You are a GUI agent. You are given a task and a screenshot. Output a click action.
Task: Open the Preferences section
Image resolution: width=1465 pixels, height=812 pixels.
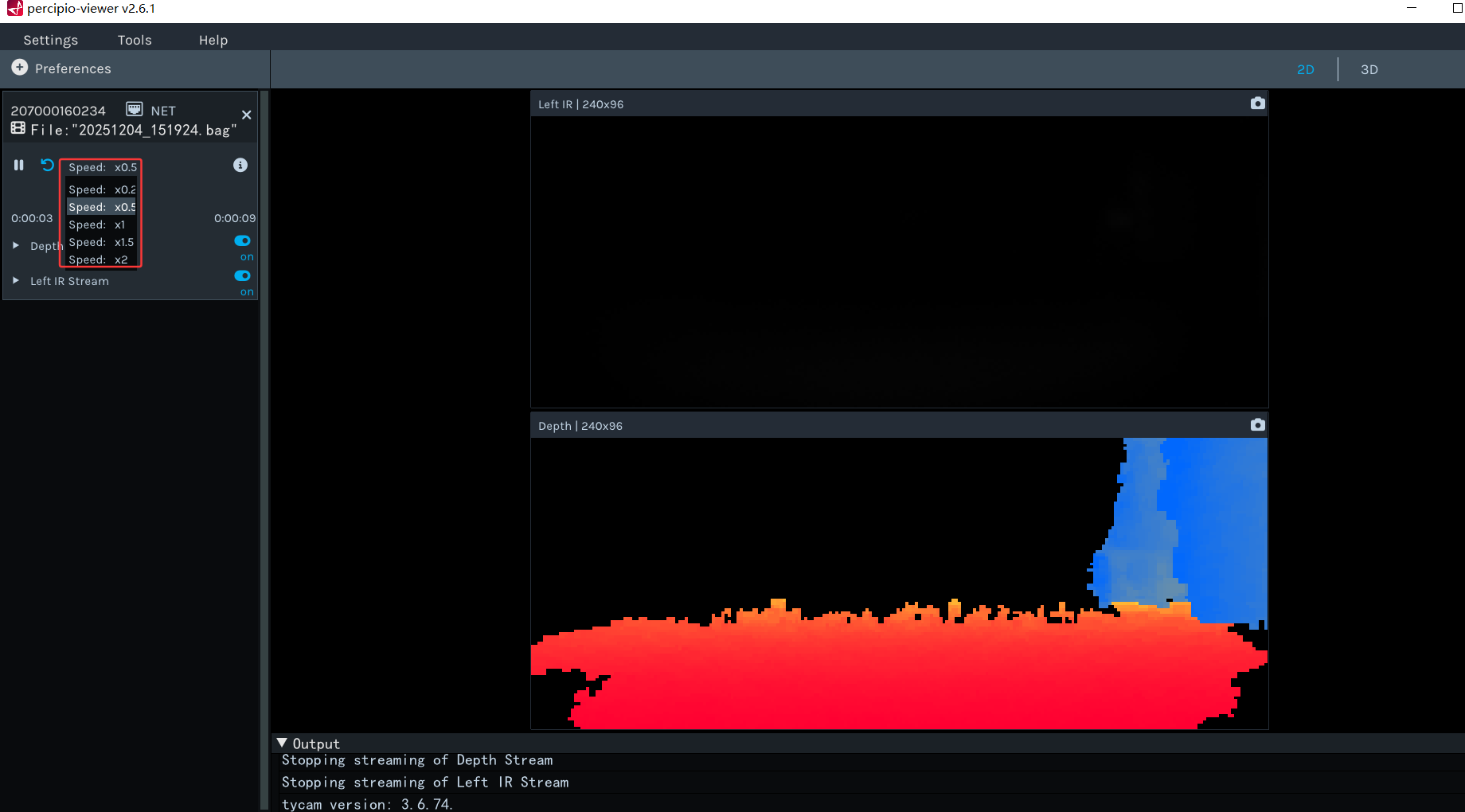(73, 68)
